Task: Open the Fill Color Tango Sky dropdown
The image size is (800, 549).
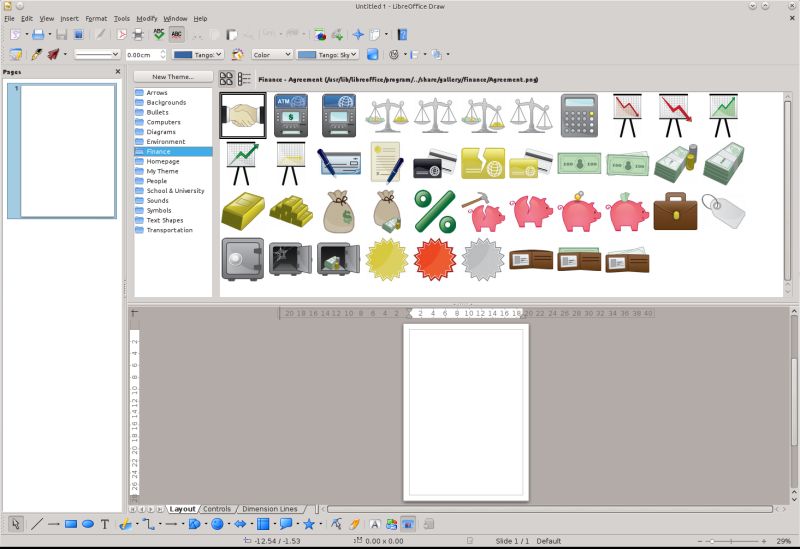Action: (328, 54)
